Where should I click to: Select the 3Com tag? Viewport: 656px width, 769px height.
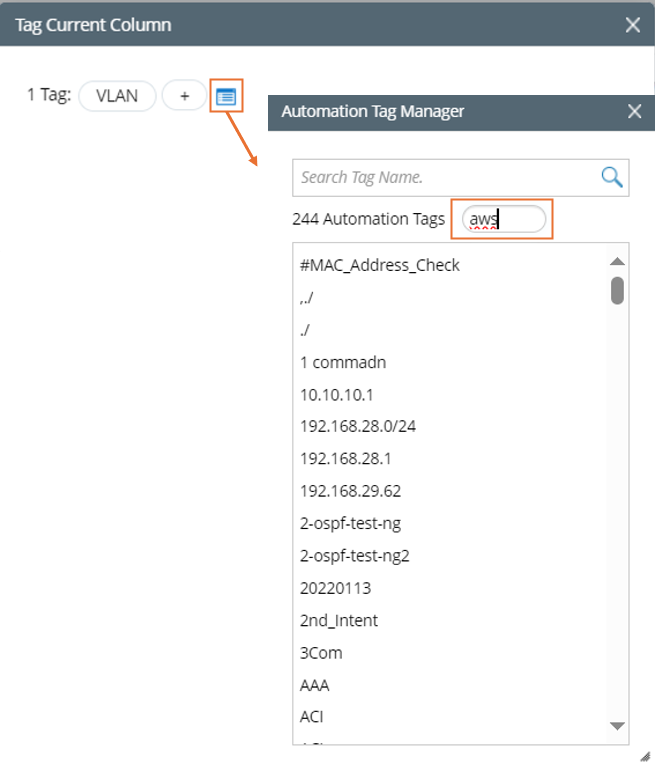pos(321,652)
